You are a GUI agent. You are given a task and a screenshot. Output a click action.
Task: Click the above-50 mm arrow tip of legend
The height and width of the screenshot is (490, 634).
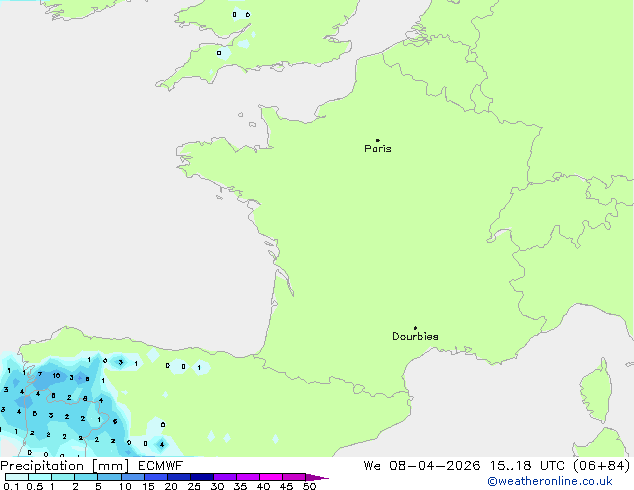(x=317, y=477)
